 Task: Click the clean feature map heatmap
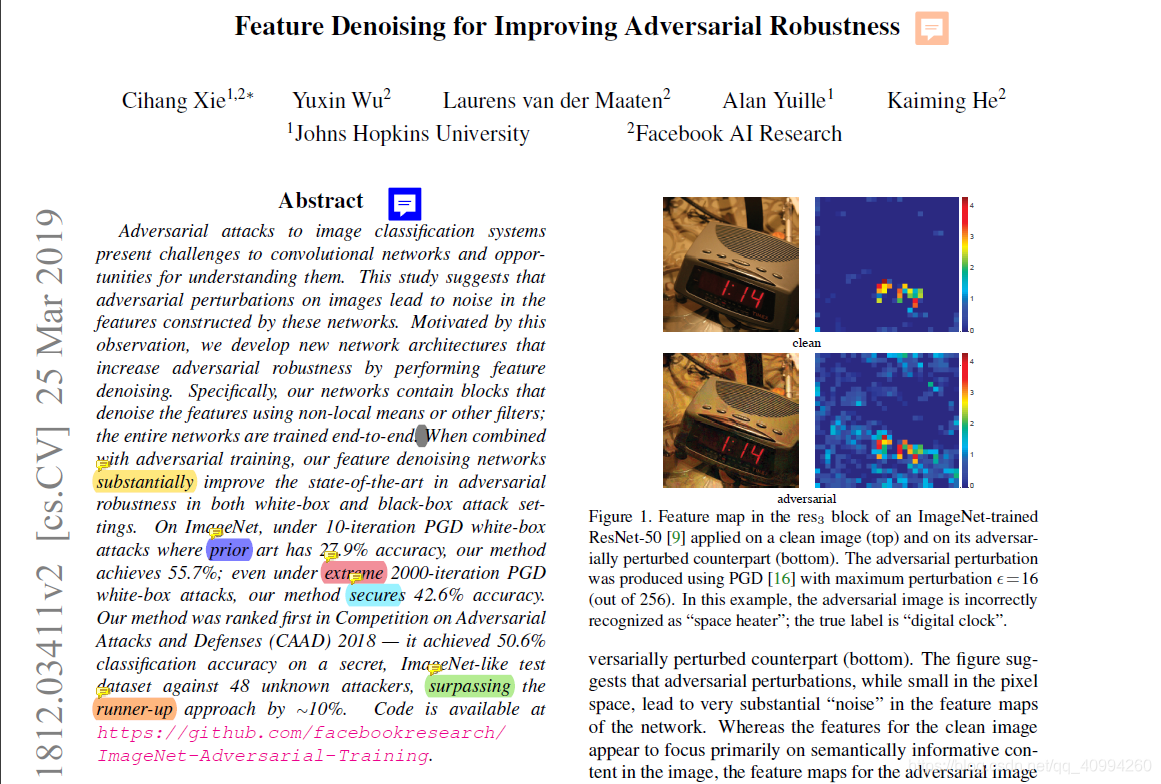pyautogui.click(x=886, y=264)
